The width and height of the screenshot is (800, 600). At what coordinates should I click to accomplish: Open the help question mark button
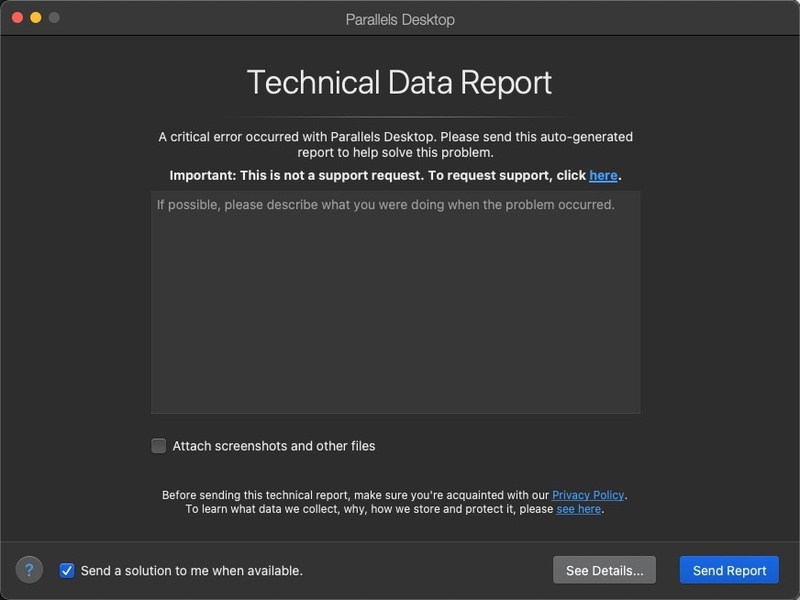(x=29, y=569)
